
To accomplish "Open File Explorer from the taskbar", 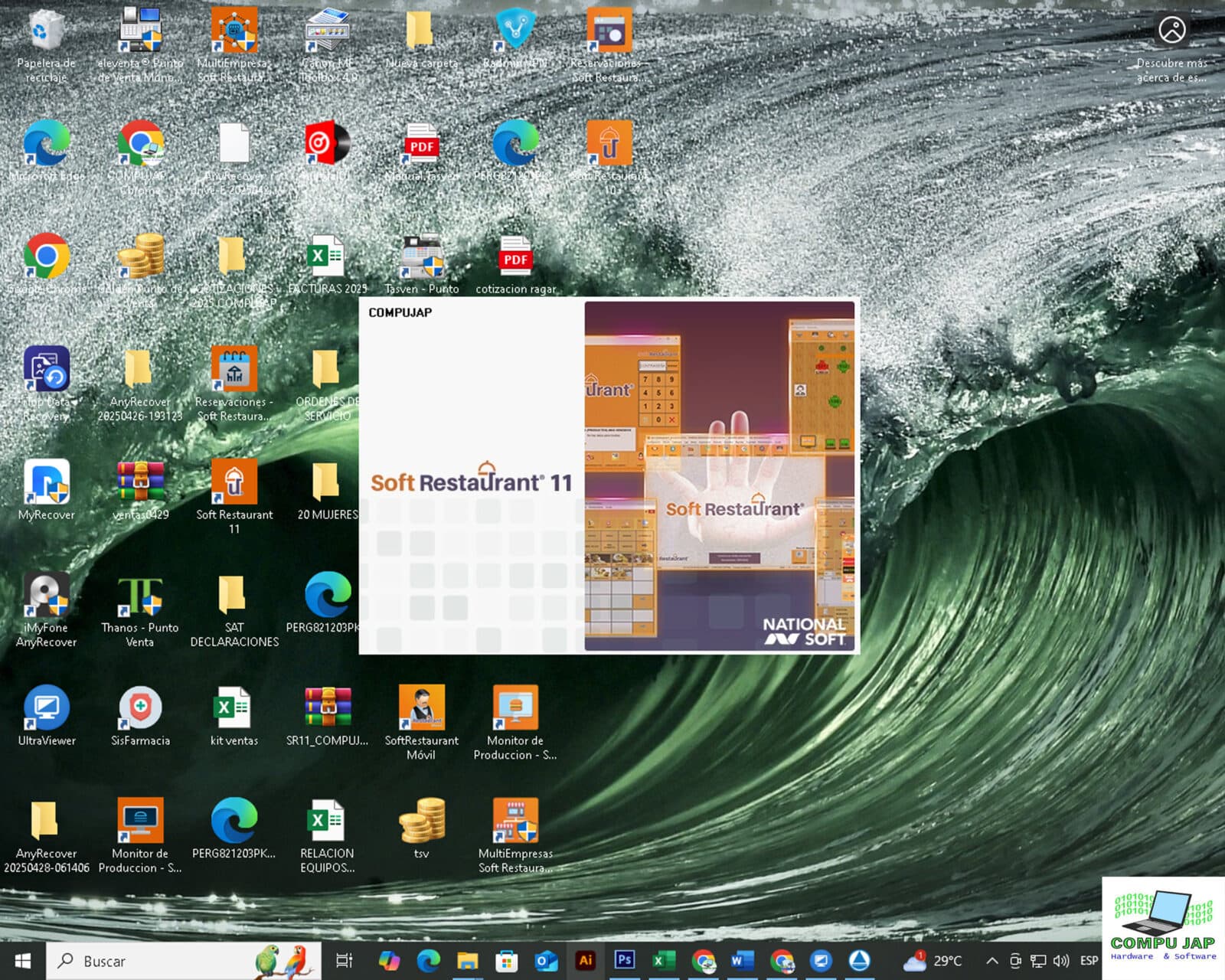I will pyautogui.click(x=467, y=960).
